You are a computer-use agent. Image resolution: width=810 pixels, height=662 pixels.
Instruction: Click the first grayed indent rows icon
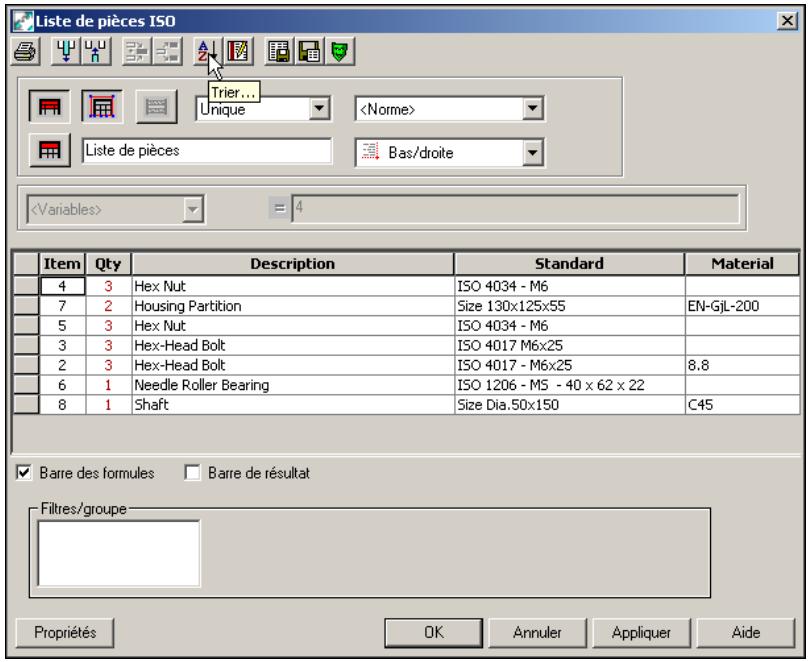[137, 51]
